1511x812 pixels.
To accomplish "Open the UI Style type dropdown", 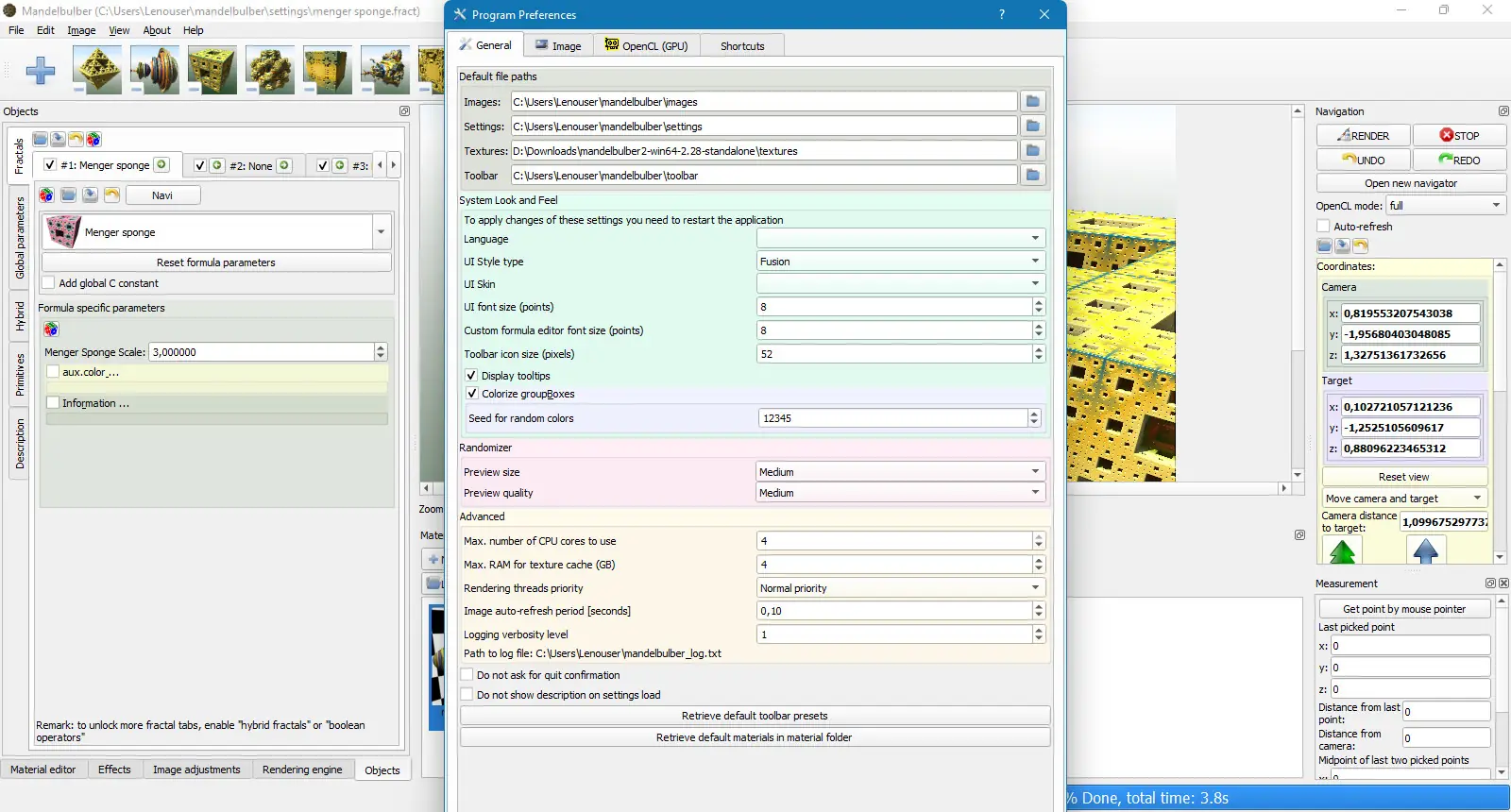I will coord(899,262).
